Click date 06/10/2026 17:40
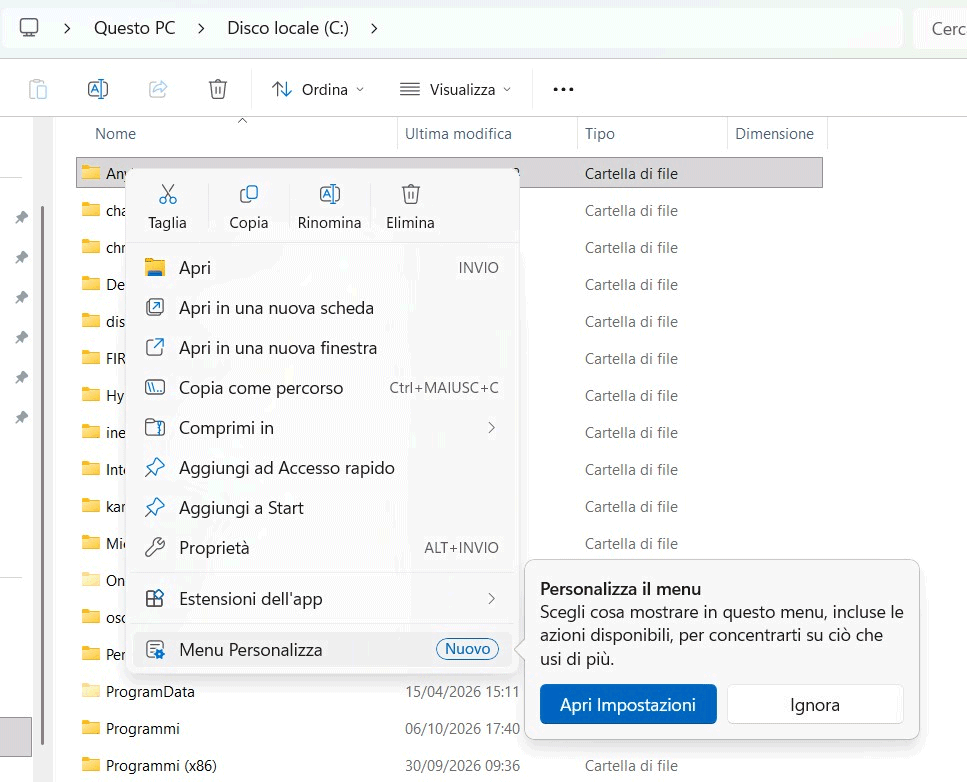The image size is (967, 782). coord(462,728)
